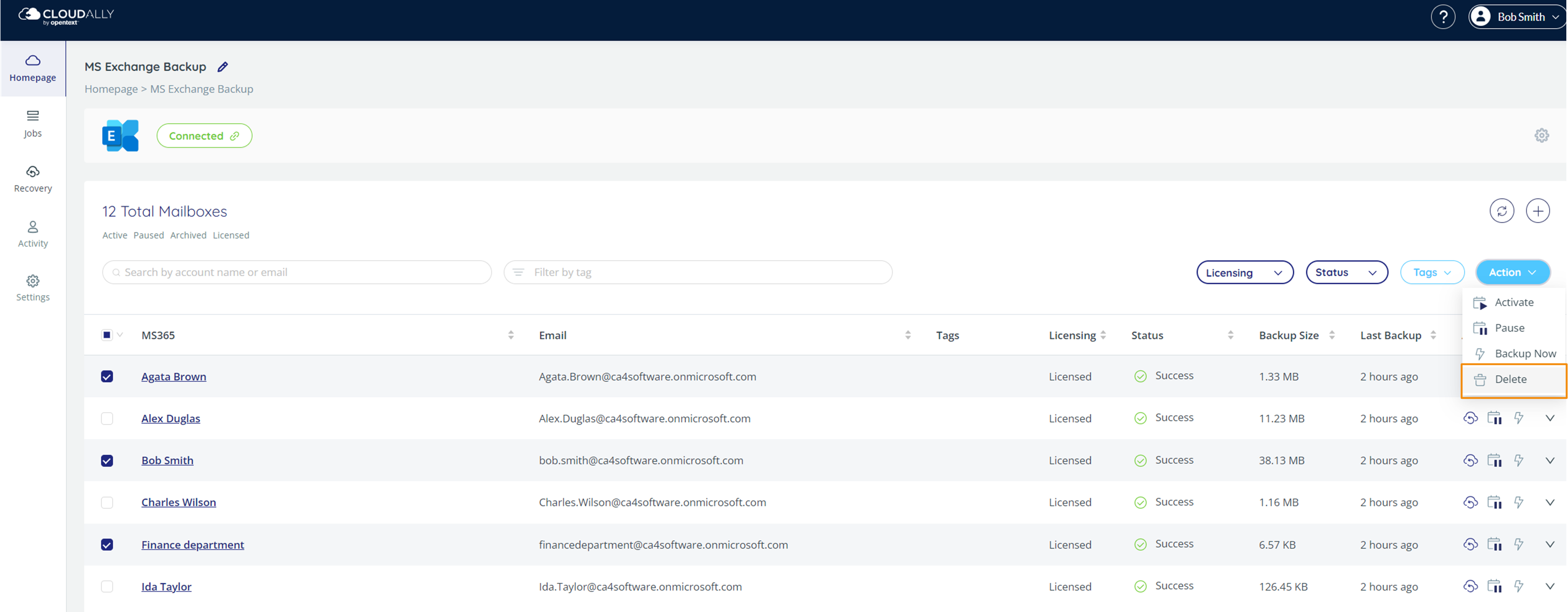
Task: Click recover icon for Charles Wilson
Action: pyautogui.click(x=1470, y=502)
